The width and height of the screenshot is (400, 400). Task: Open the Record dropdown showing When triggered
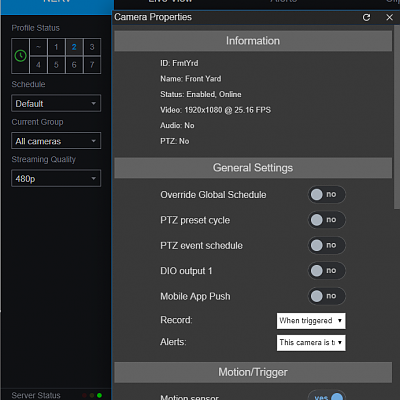(311, 321)
